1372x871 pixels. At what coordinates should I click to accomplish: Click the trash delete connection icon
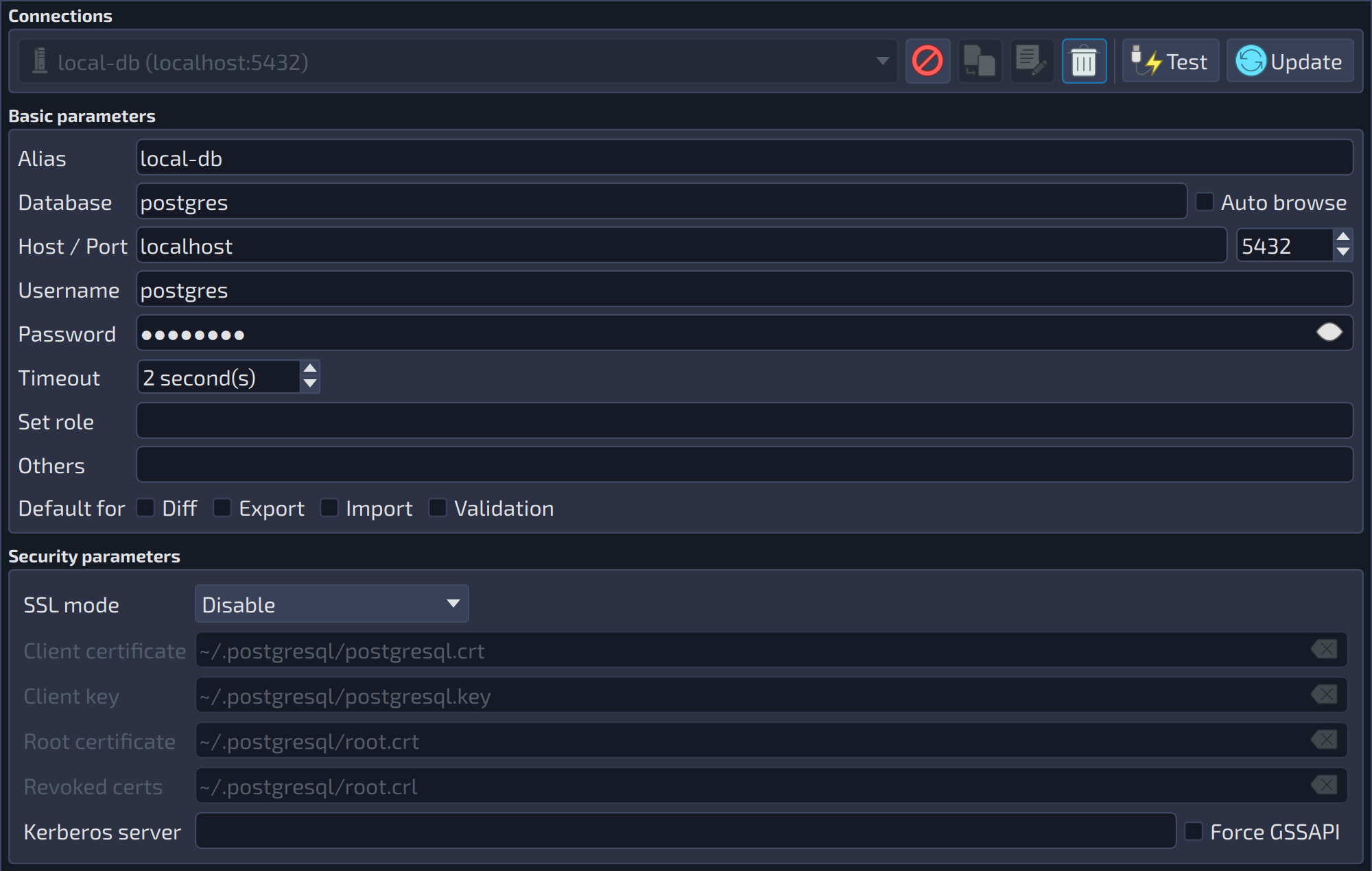(1084, 61)
